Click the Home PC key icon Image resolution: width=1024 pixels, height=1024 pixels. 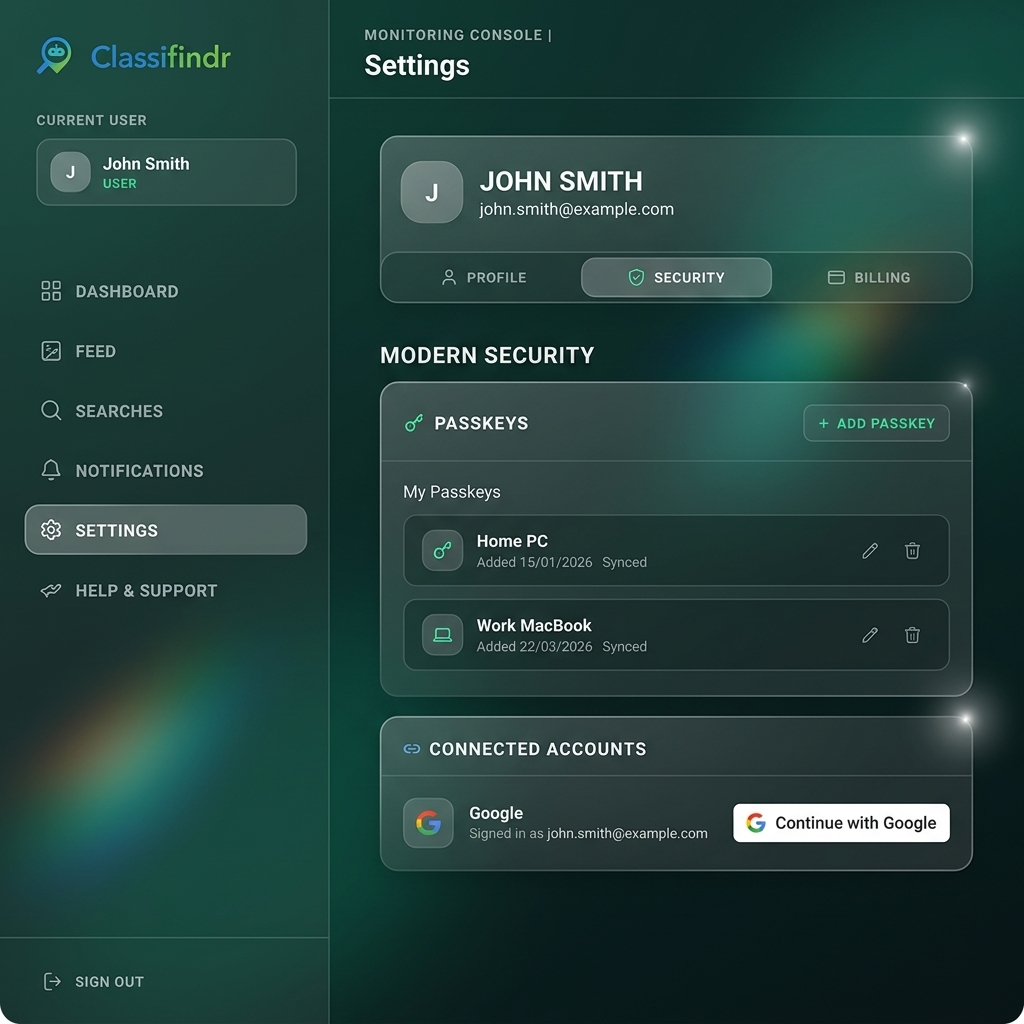click(442, 551)
